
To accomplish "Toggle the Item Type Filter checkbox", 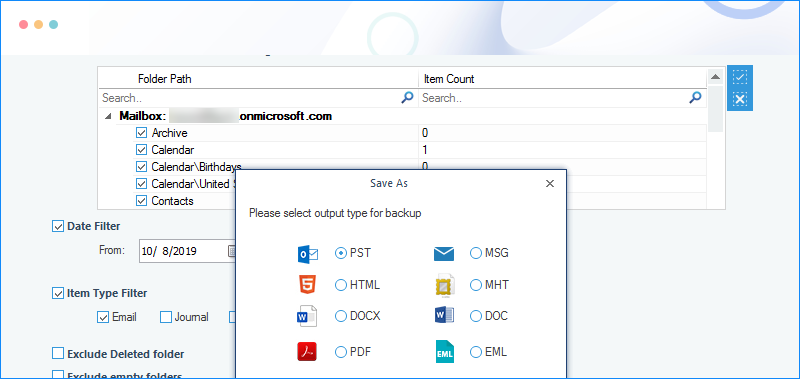I will pyautogui.click(x=58, y=293).
